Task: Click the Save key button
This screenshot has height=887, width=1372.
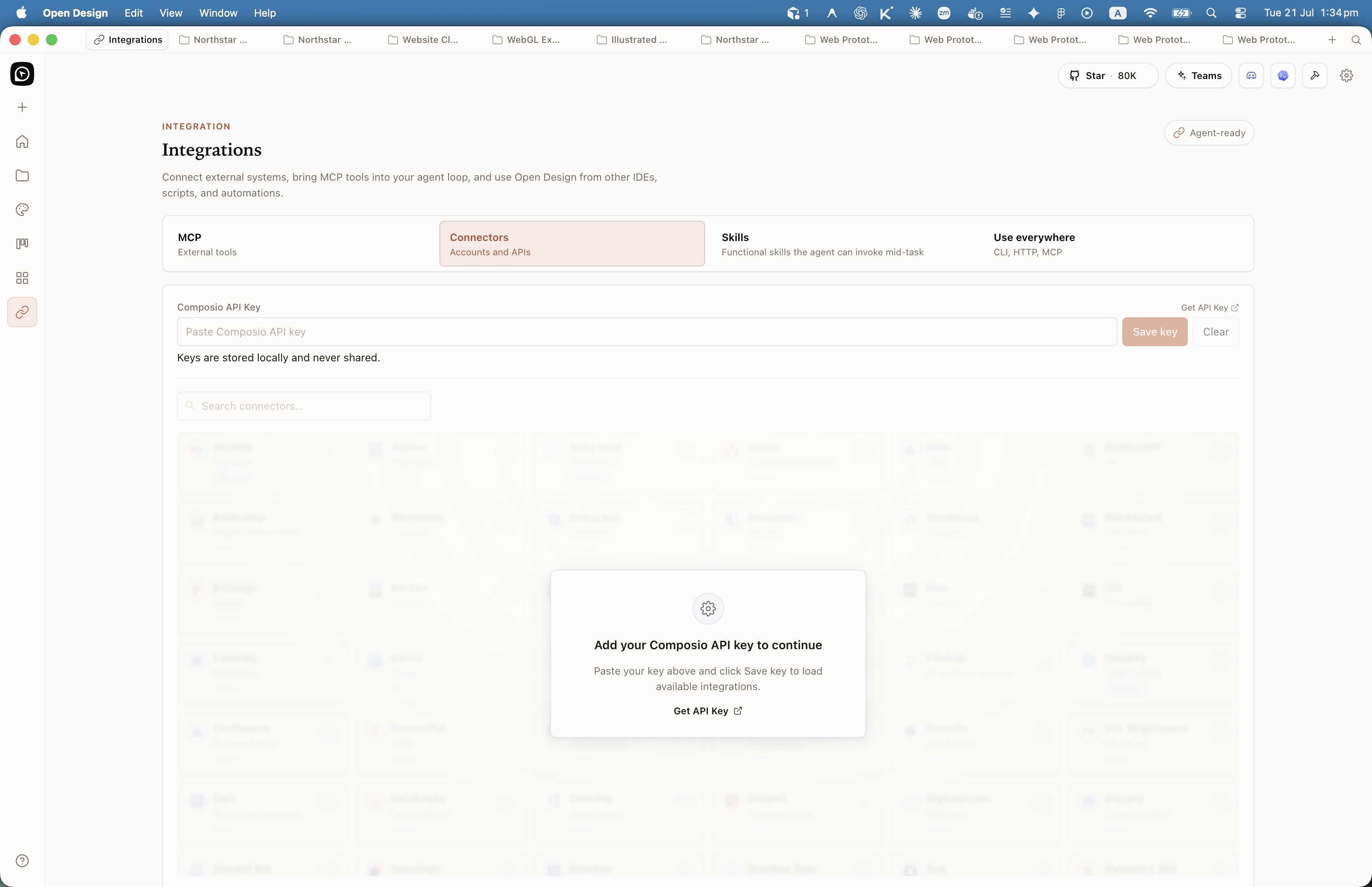Action: [x=1154, y=332]
